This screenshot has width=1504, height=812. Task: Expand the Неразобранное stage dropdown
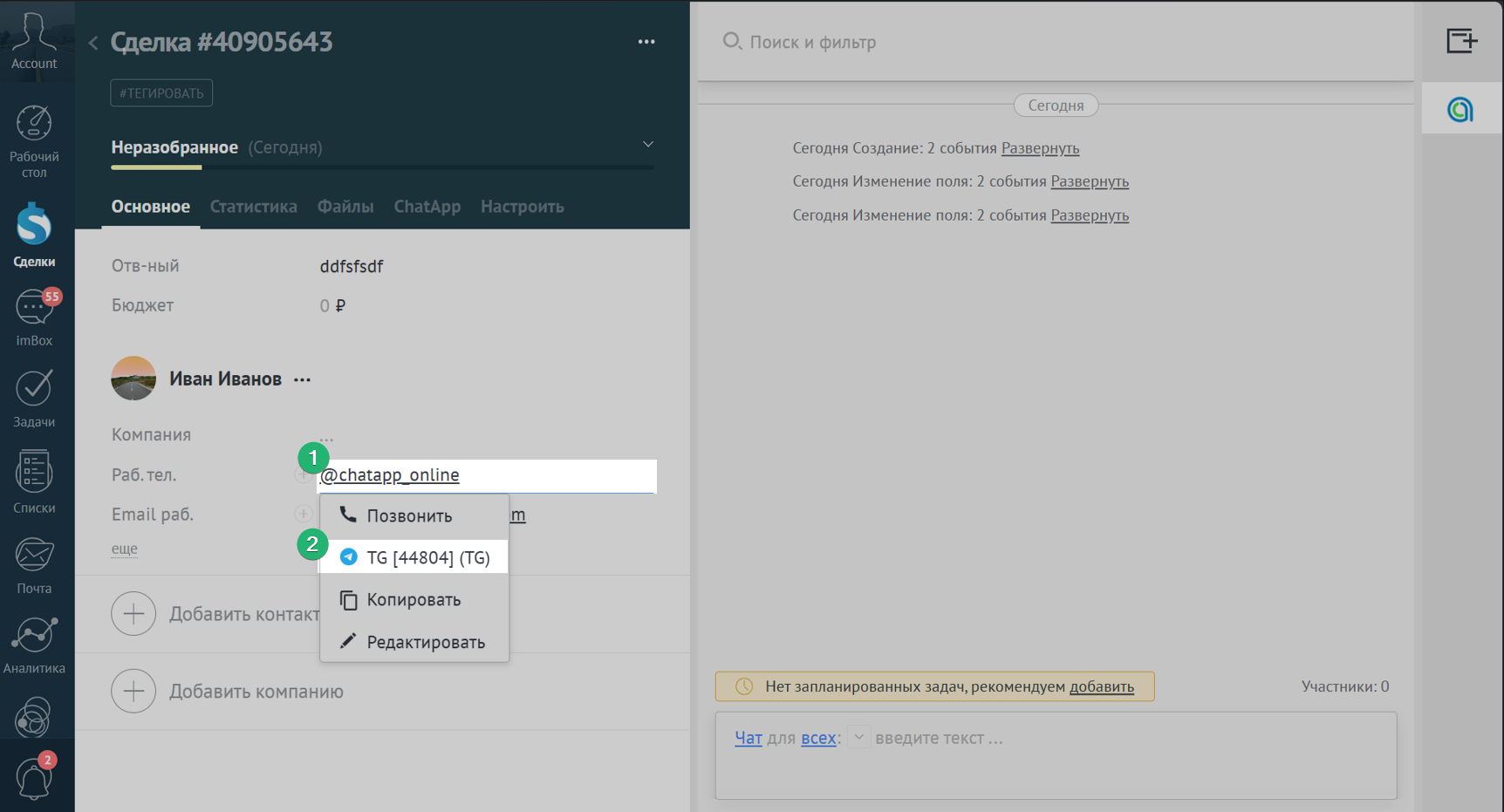click(647, 145)
